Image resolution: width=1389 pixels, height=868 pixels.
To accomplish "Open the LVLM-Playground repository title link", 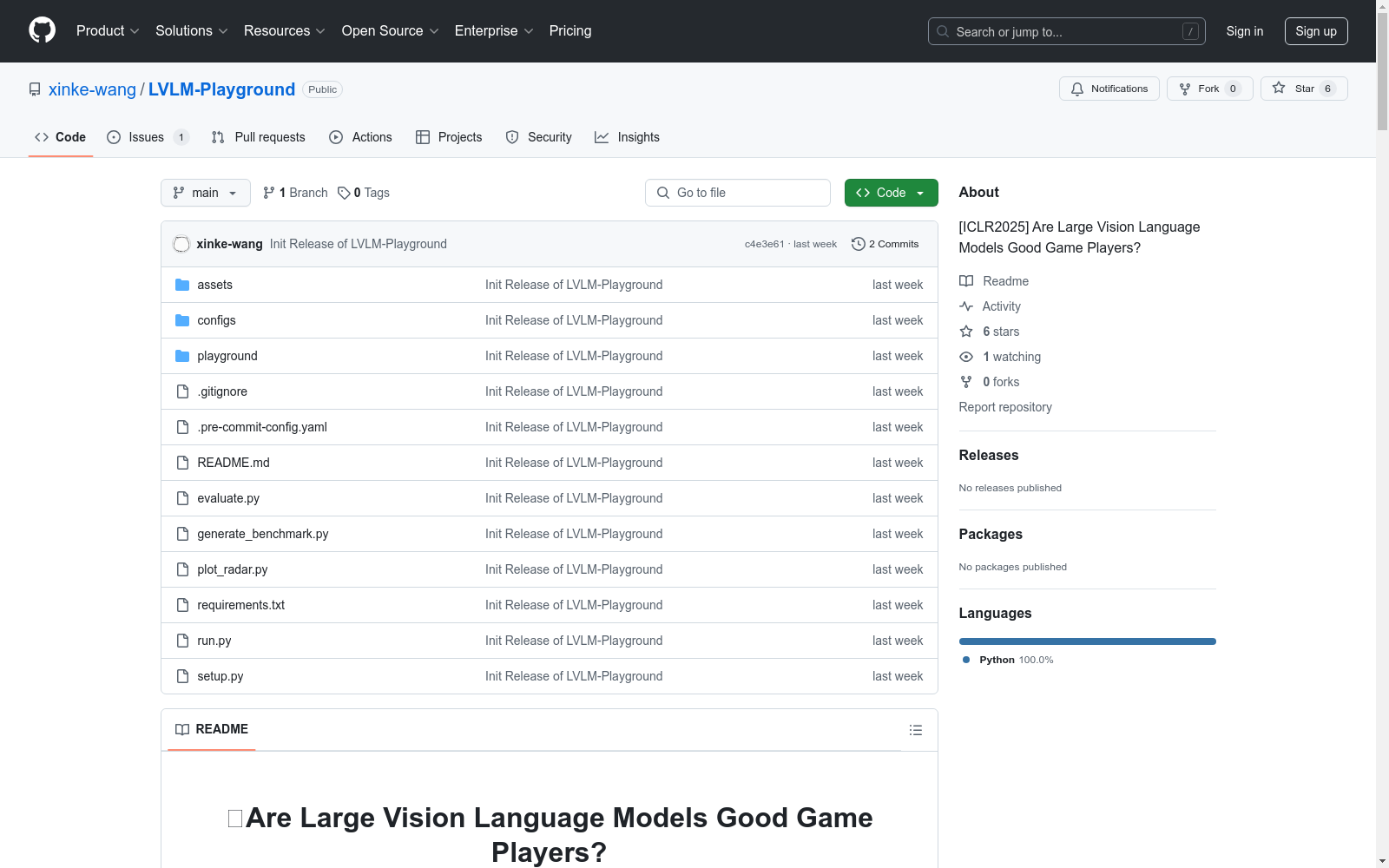I will (x=221, y=89).
